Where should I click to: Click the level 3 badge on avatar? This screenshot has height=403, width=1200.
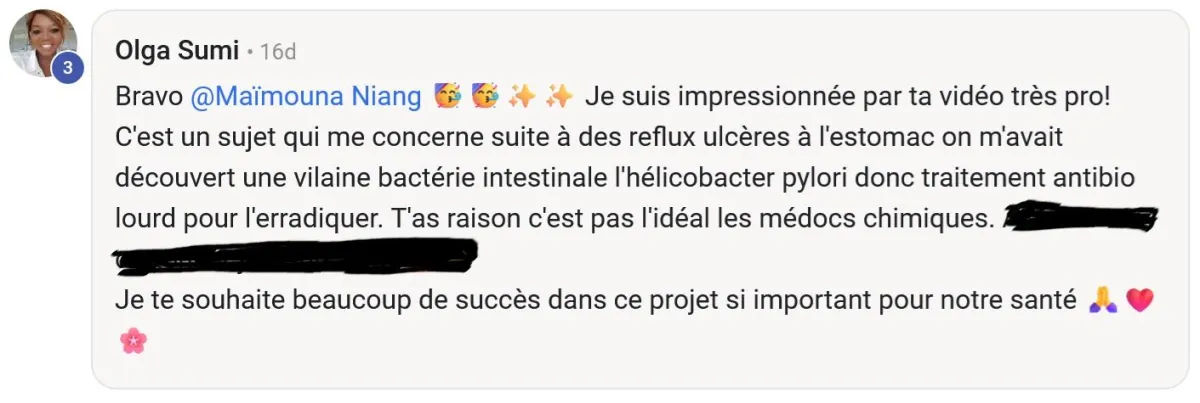click(x=67, y=68)
